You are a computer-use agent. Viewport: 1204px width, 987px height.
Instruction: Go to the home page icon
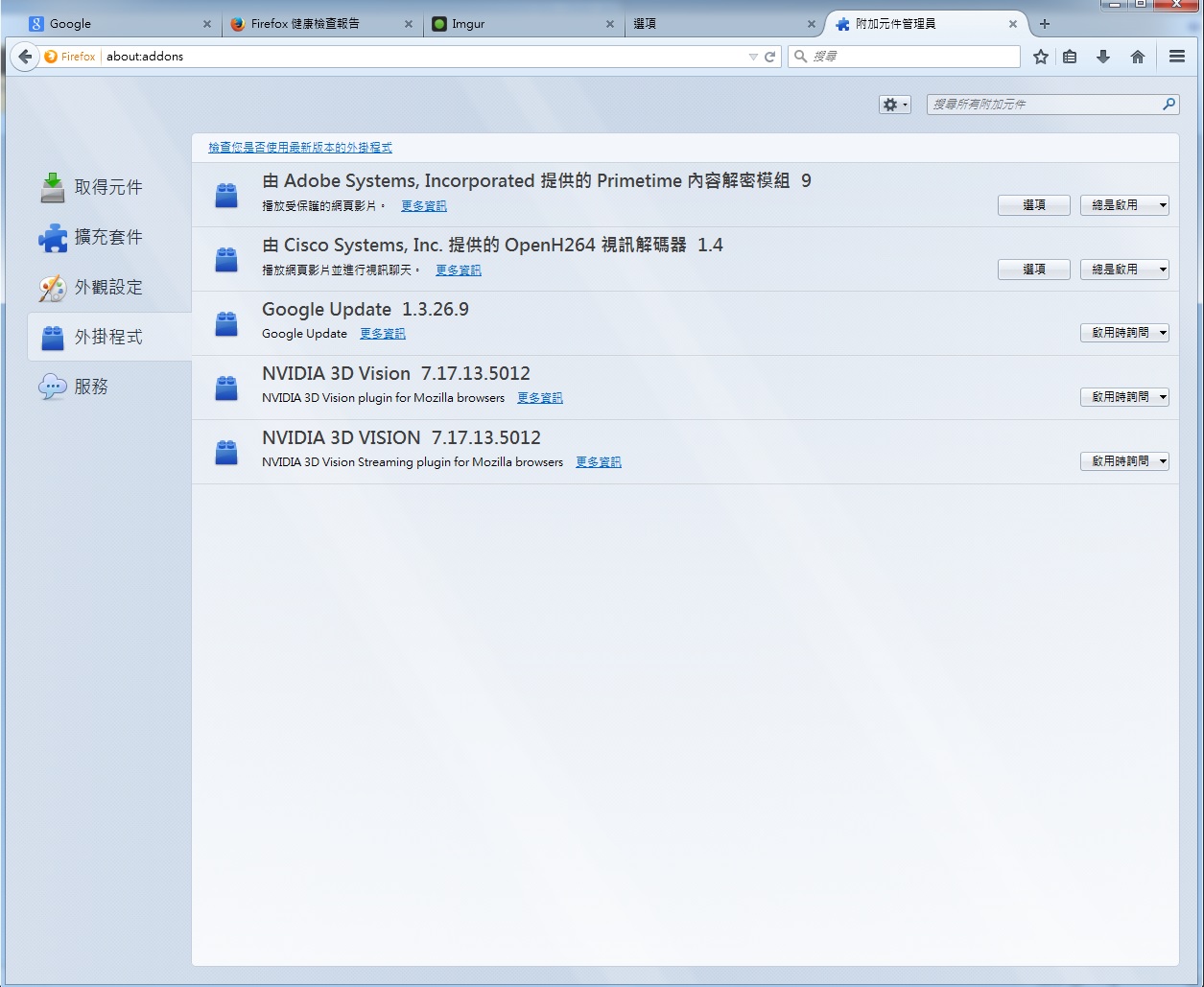tap(1138, 57)
